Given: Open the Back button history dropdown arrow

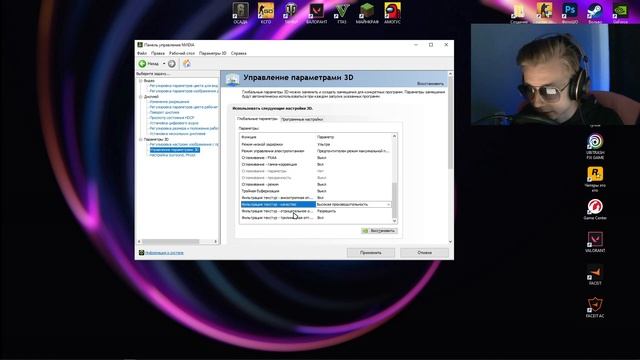Looking at the screenshot, I should point(164,64).
